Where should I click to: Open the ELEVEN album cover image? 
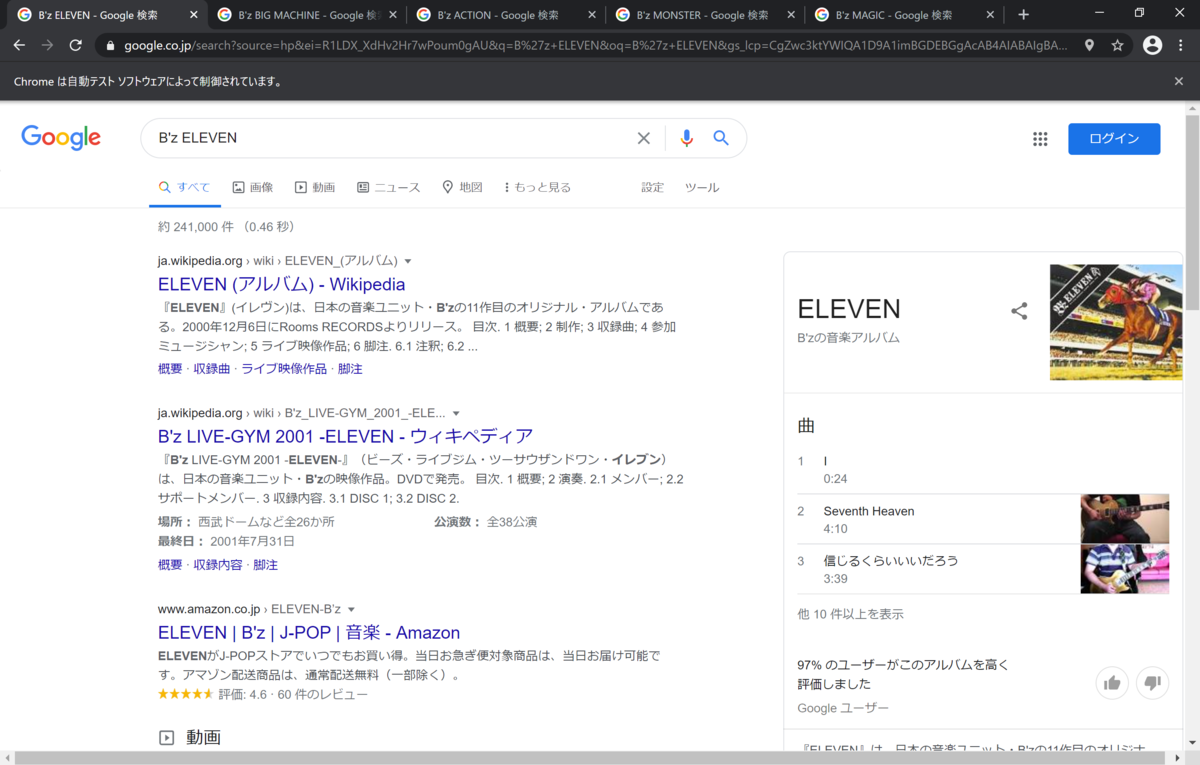point(1116,322)
